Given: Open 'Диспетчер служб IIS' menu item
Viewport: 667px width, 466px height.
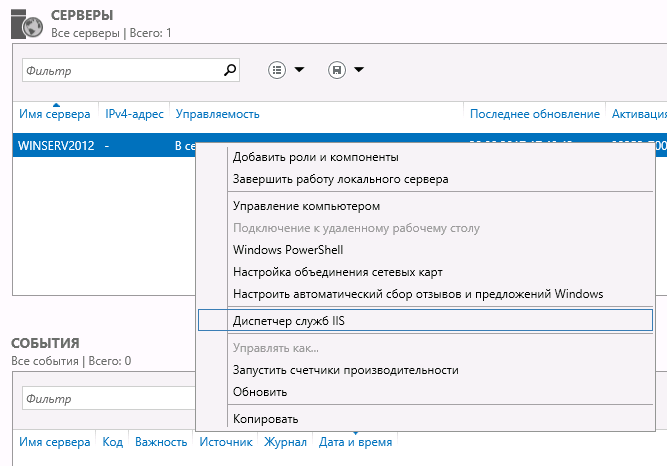Looking at the screenshot, I should click(288, 321).
